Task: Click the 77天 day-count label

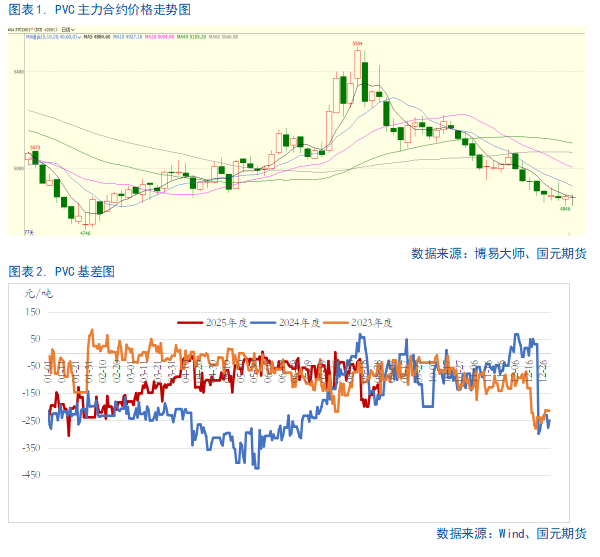Action: tap(28, 231)
